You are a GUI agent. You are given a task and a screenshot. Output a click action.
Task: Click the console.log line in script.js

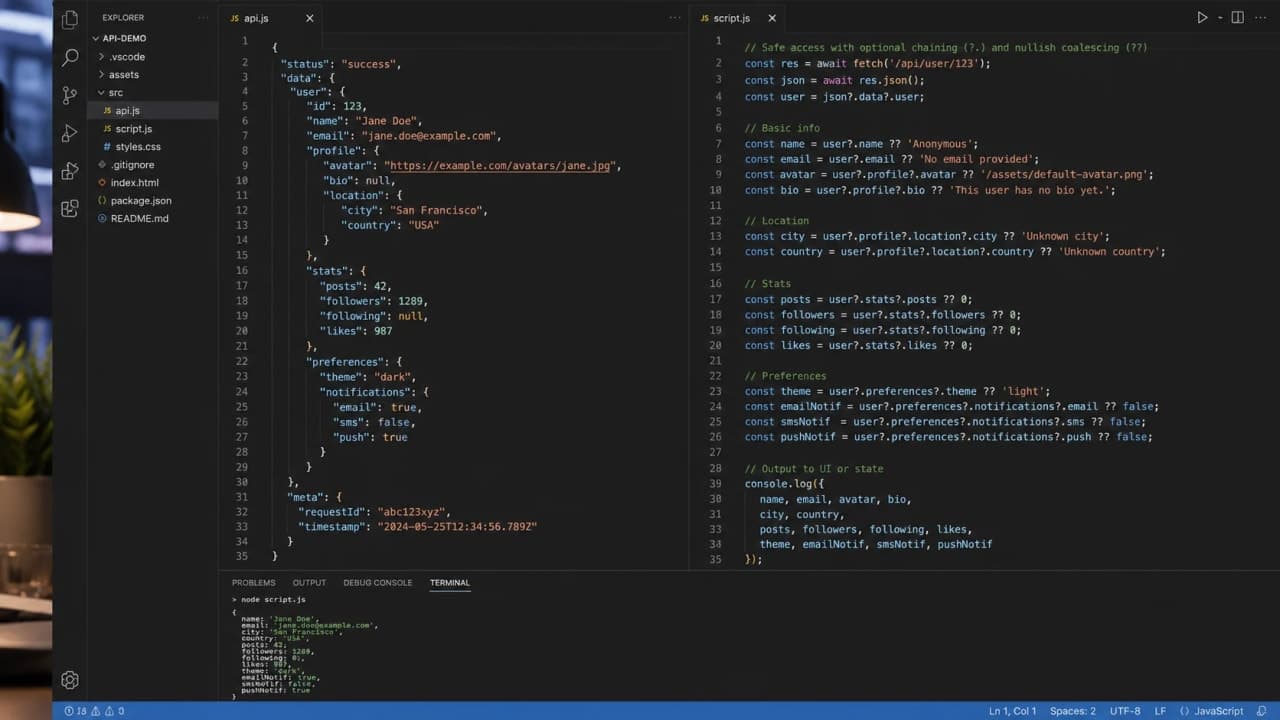(x=784, y=484)
